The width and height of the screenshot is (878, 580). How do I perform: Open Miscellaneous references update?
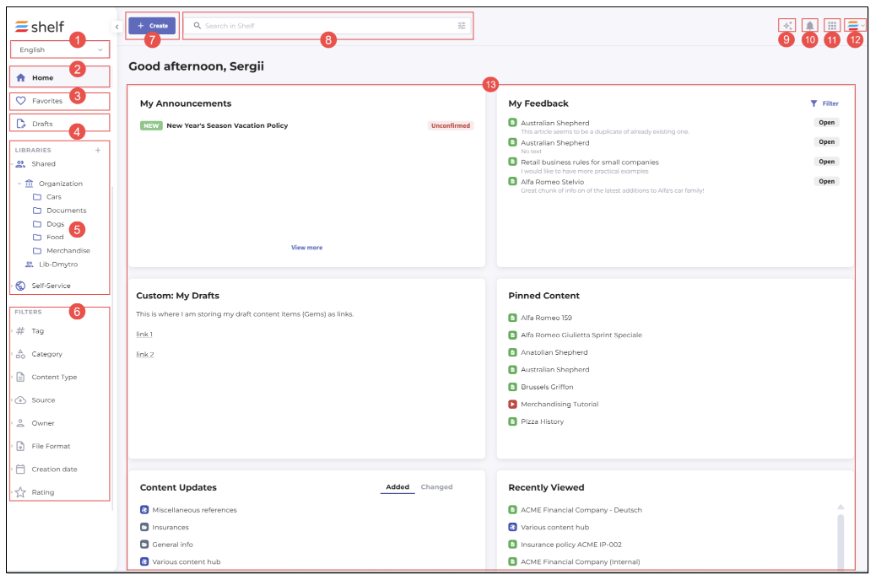pyautogui.click(x=194, y=510)
